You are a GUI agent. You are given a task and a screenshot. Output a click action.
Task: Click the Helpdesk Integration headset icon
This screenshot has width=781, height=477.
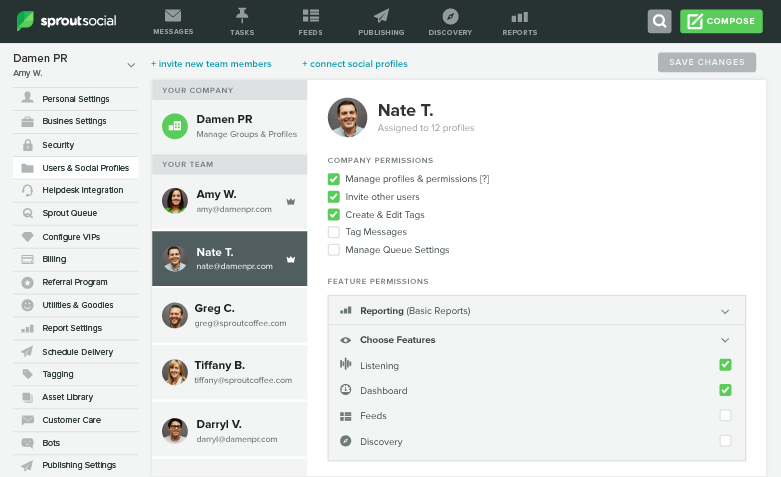click(27, 190)
